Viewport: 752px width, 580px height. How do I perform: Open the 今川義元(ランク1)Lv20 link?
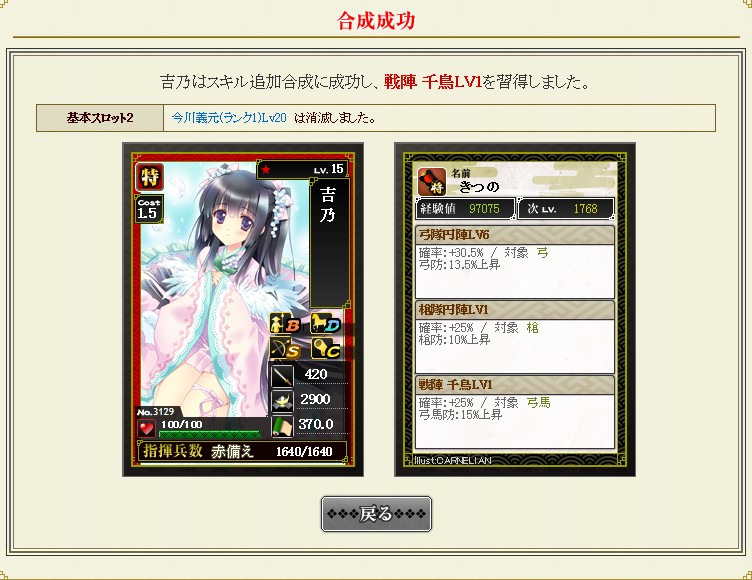[x=229, y=118]
